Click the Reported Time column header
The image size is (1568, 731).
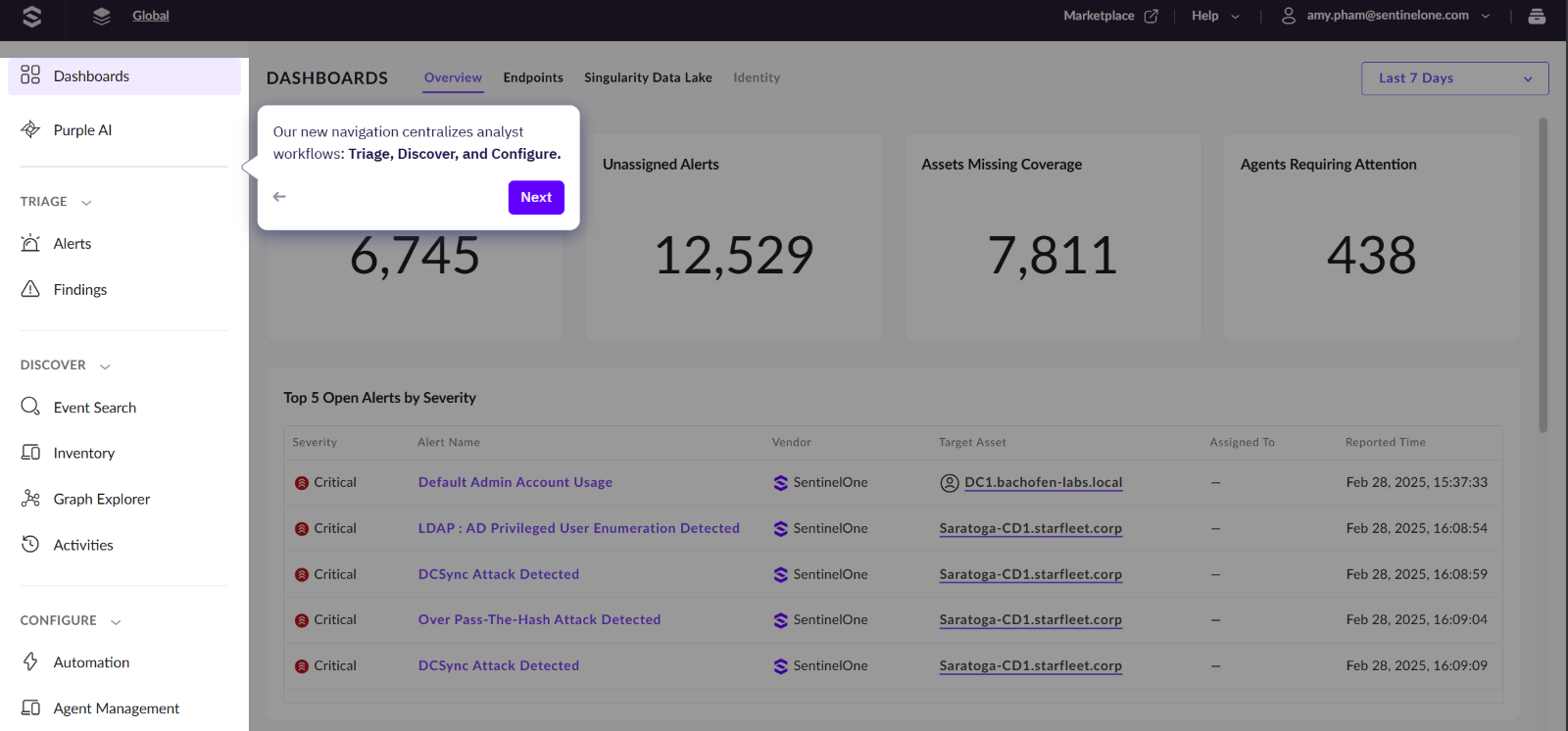(1386, 442)
